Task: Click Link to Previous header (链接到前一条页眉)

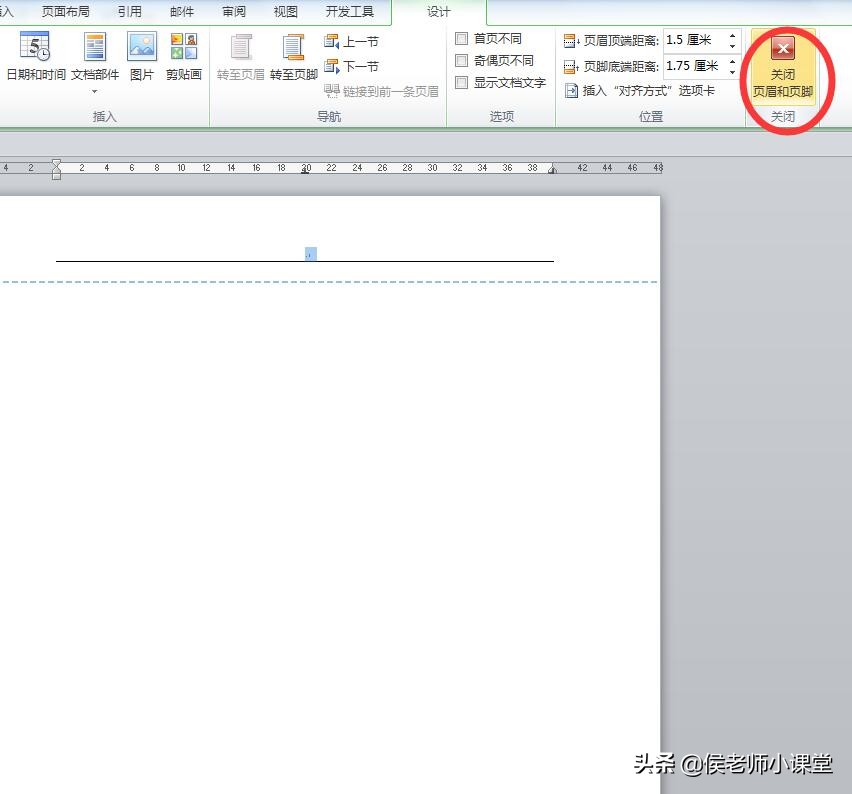Action: [x=381, y=91]
